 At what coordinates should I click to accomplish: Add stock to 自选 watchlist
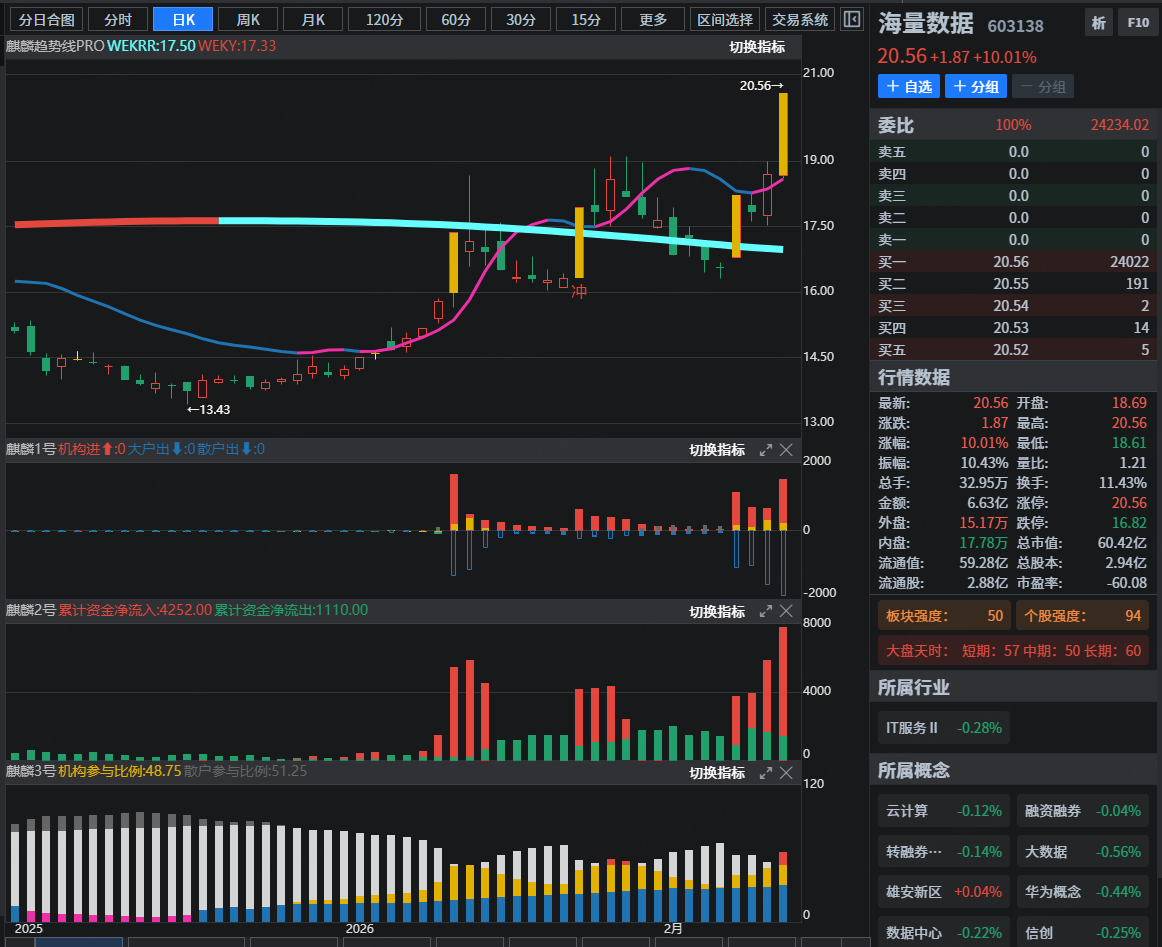tap(908, 87)
